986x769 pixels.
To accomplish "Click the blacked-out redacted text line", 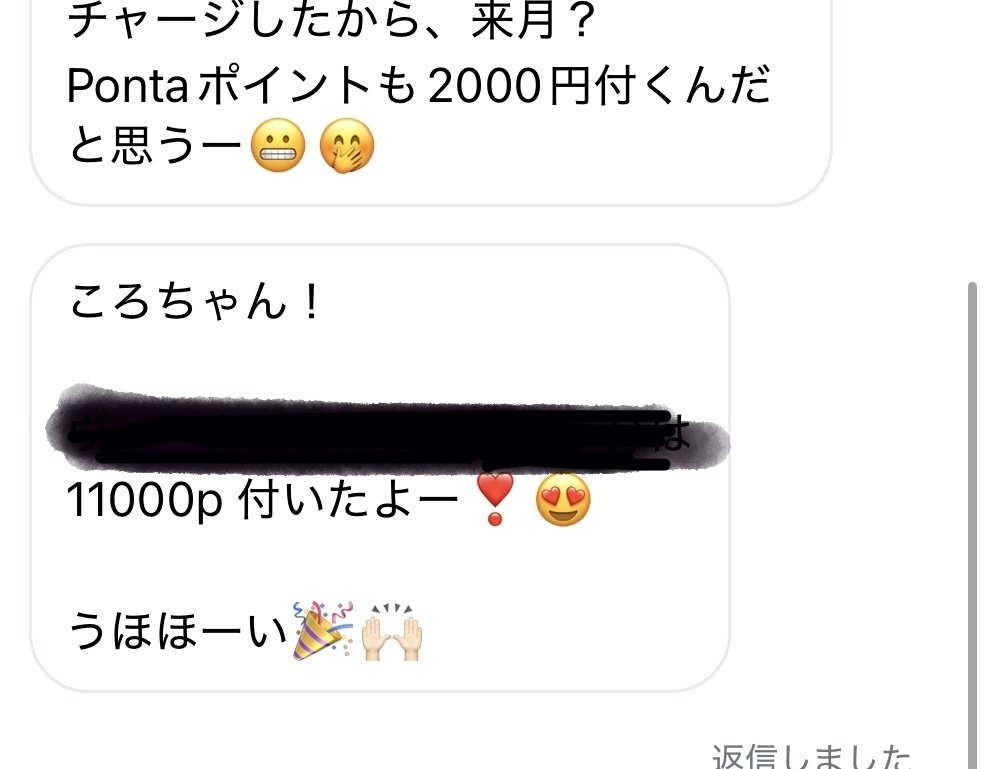I will click(388, 427).
